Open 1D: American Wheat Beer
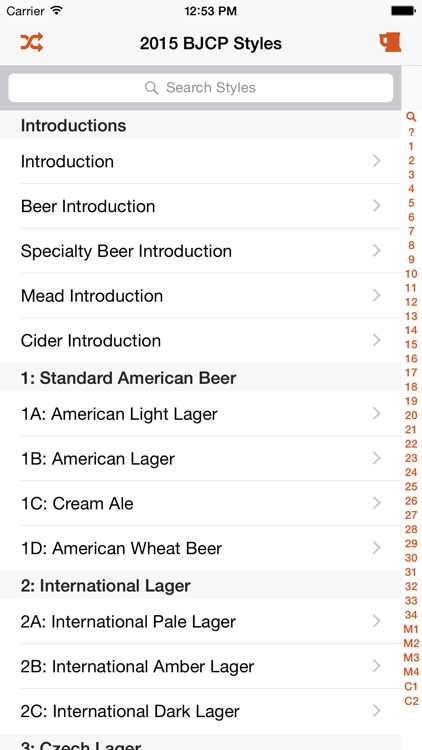 tap(200, 548)
